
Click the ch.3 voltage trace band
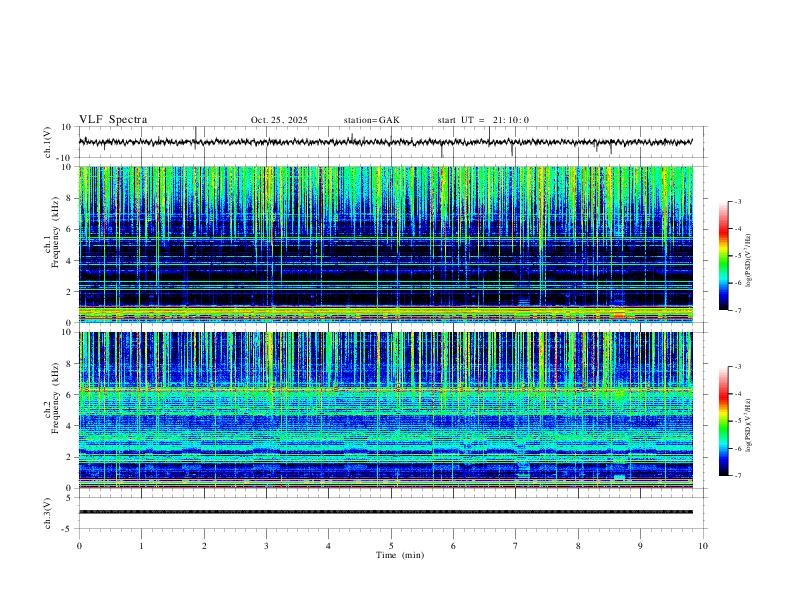(x=385, y=512)
